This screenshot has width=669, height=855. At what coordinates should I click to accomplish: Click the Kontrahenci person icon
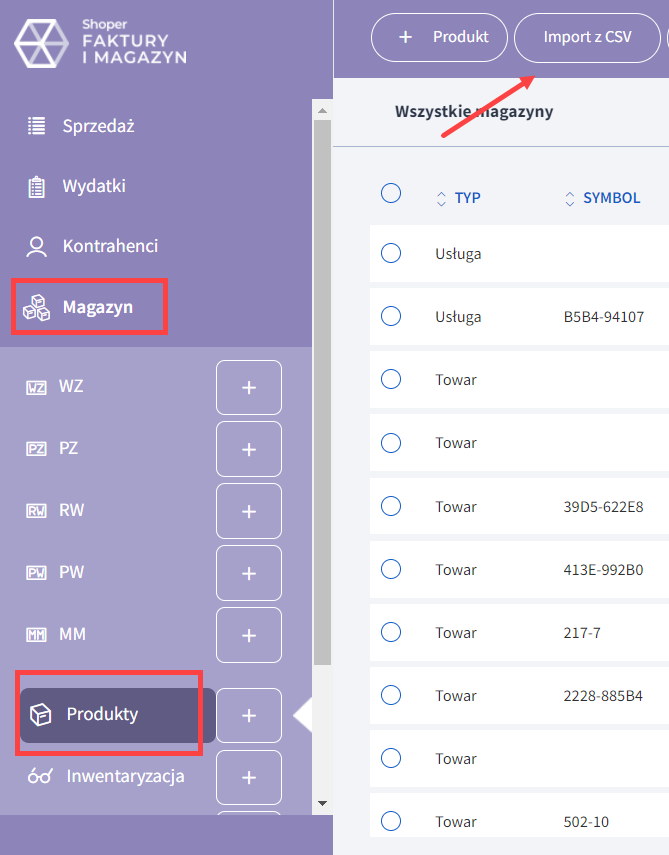pyautogui.click(x=37, y=246)
